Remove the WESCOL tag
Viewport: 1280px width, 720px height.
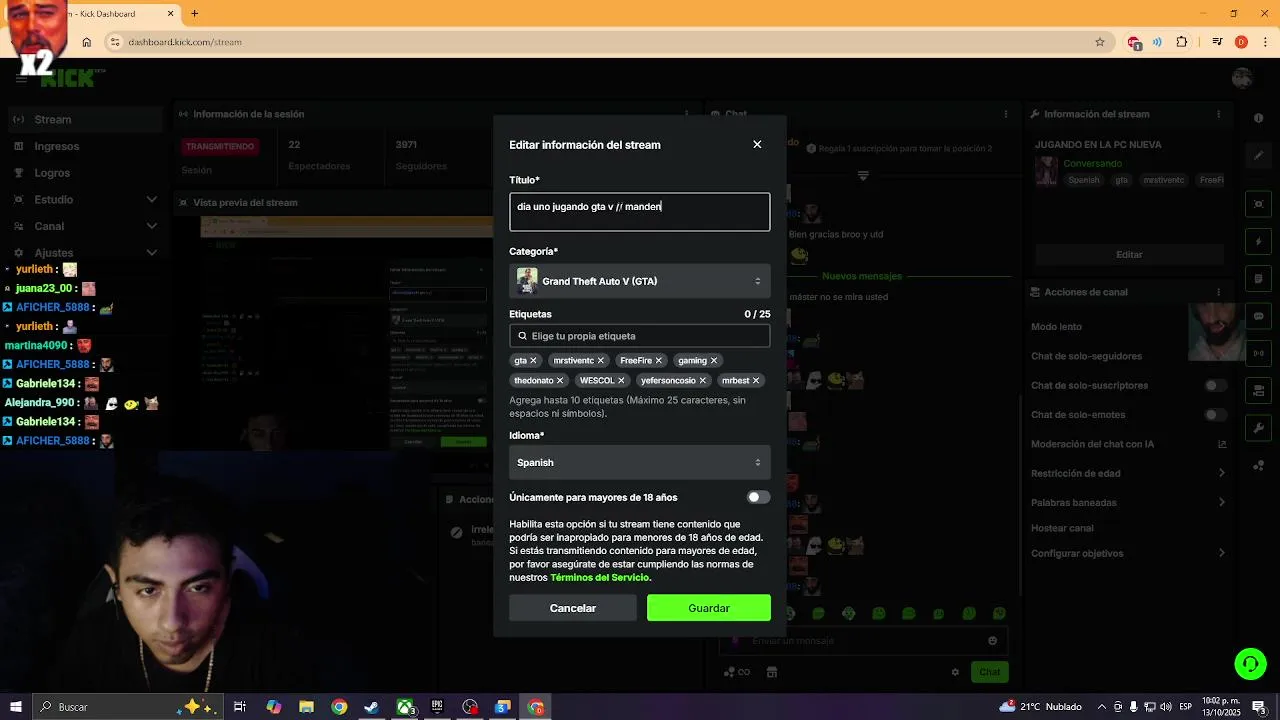(x=621, y=381)
